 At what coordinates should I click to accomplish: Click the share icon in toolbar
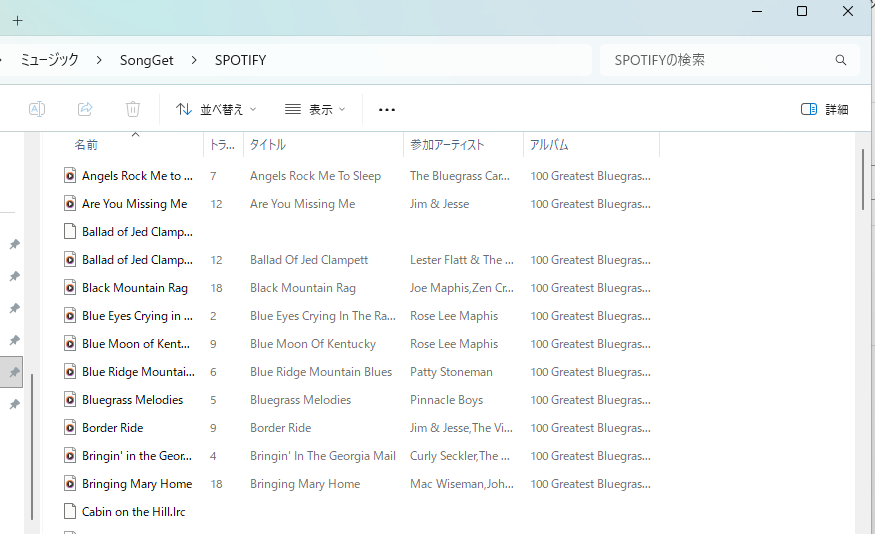(x=85, y=109)
